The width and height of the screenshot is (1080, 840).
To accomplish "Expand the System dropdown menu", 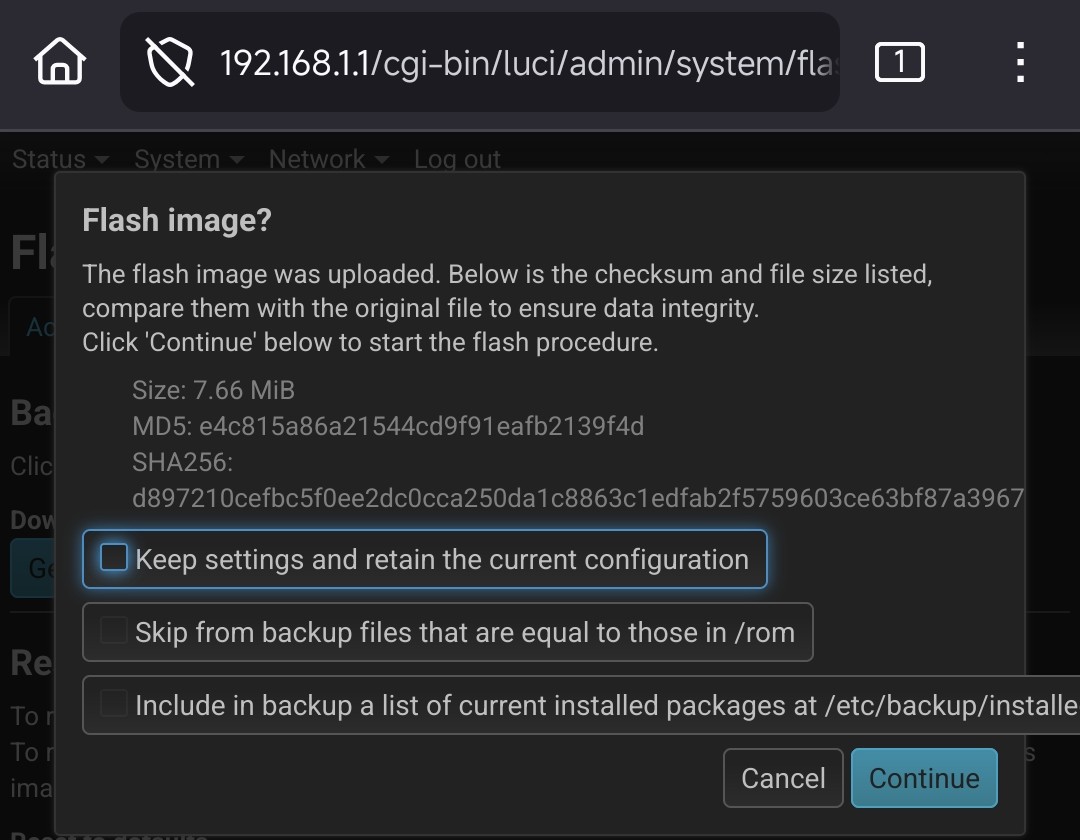I will pyautogui.click(x=189, y=159).
